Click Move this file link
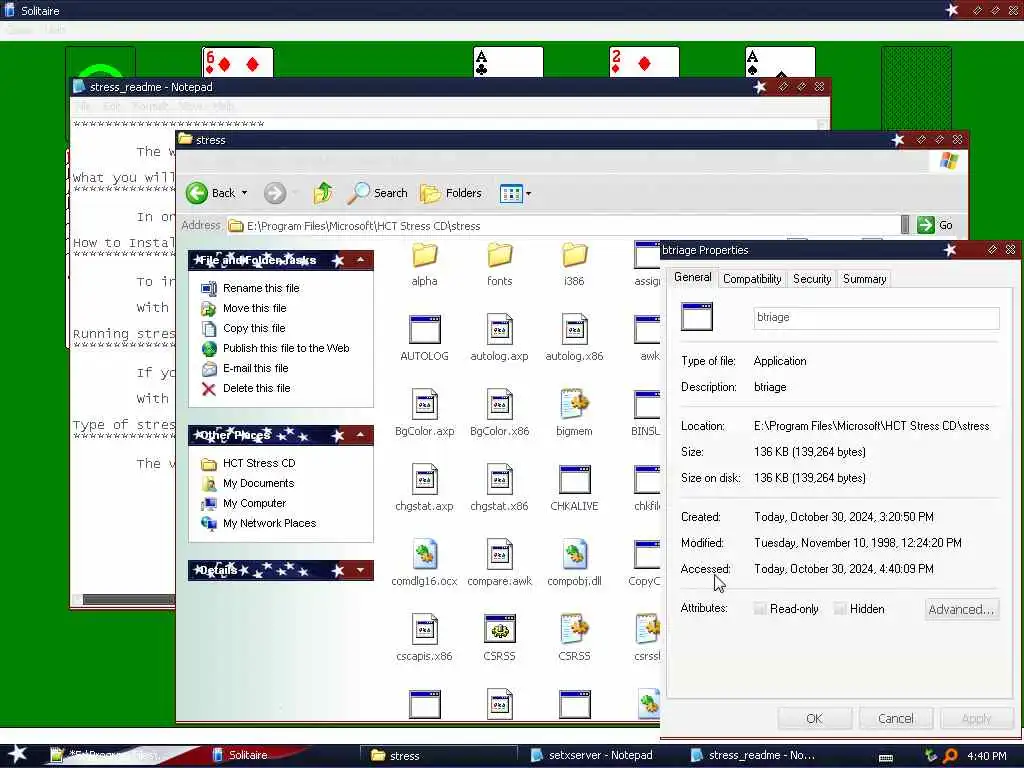This screenshot has width=1024, height=768. tap(255, 308)
